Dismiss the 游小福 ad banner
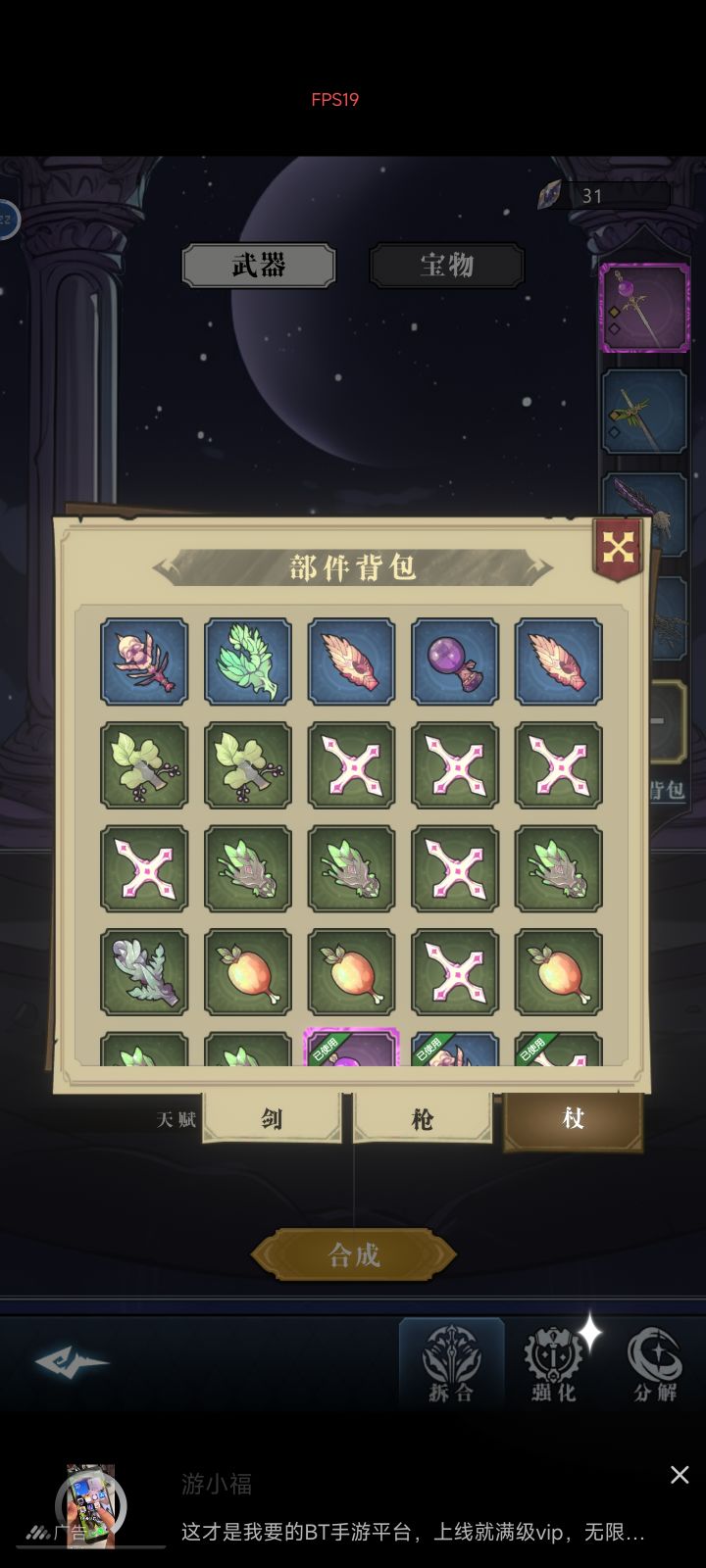Image resolution: width=706 pixels, height=1568 pixels. [680, 1475]
